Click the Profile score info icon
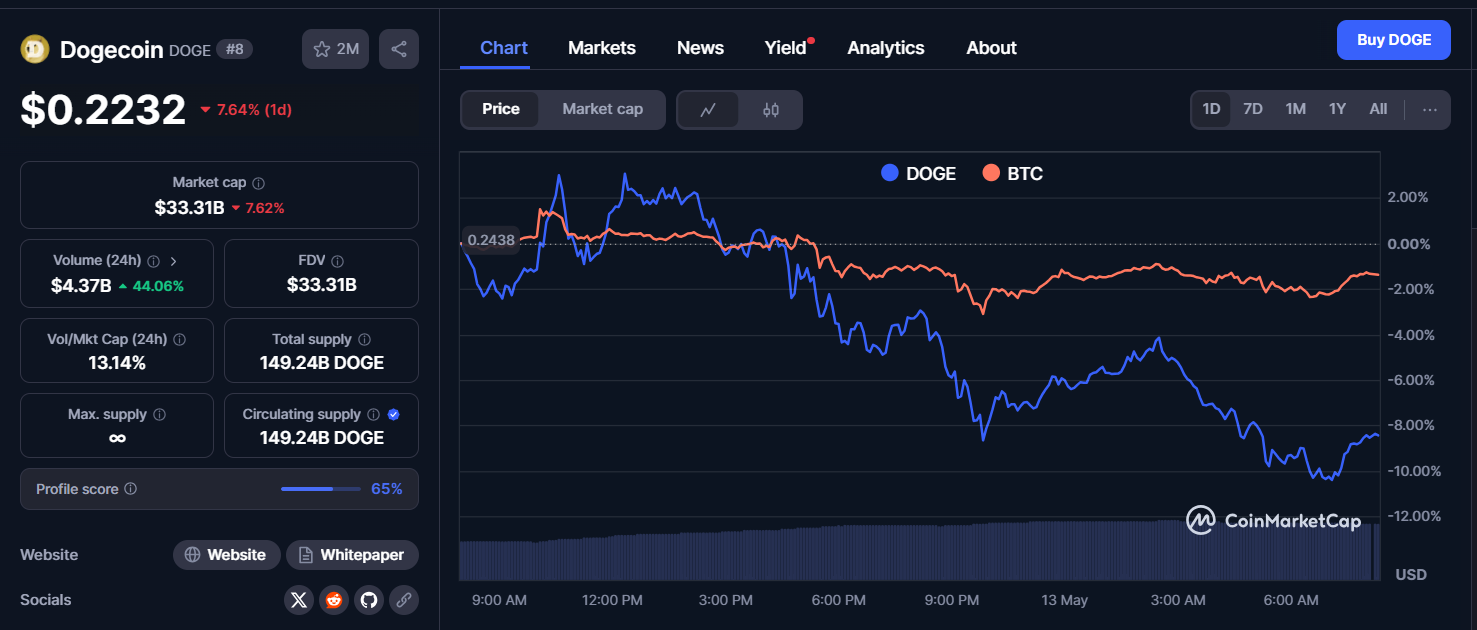This screenshot has height=630, width=1477. tap(131, 489)
